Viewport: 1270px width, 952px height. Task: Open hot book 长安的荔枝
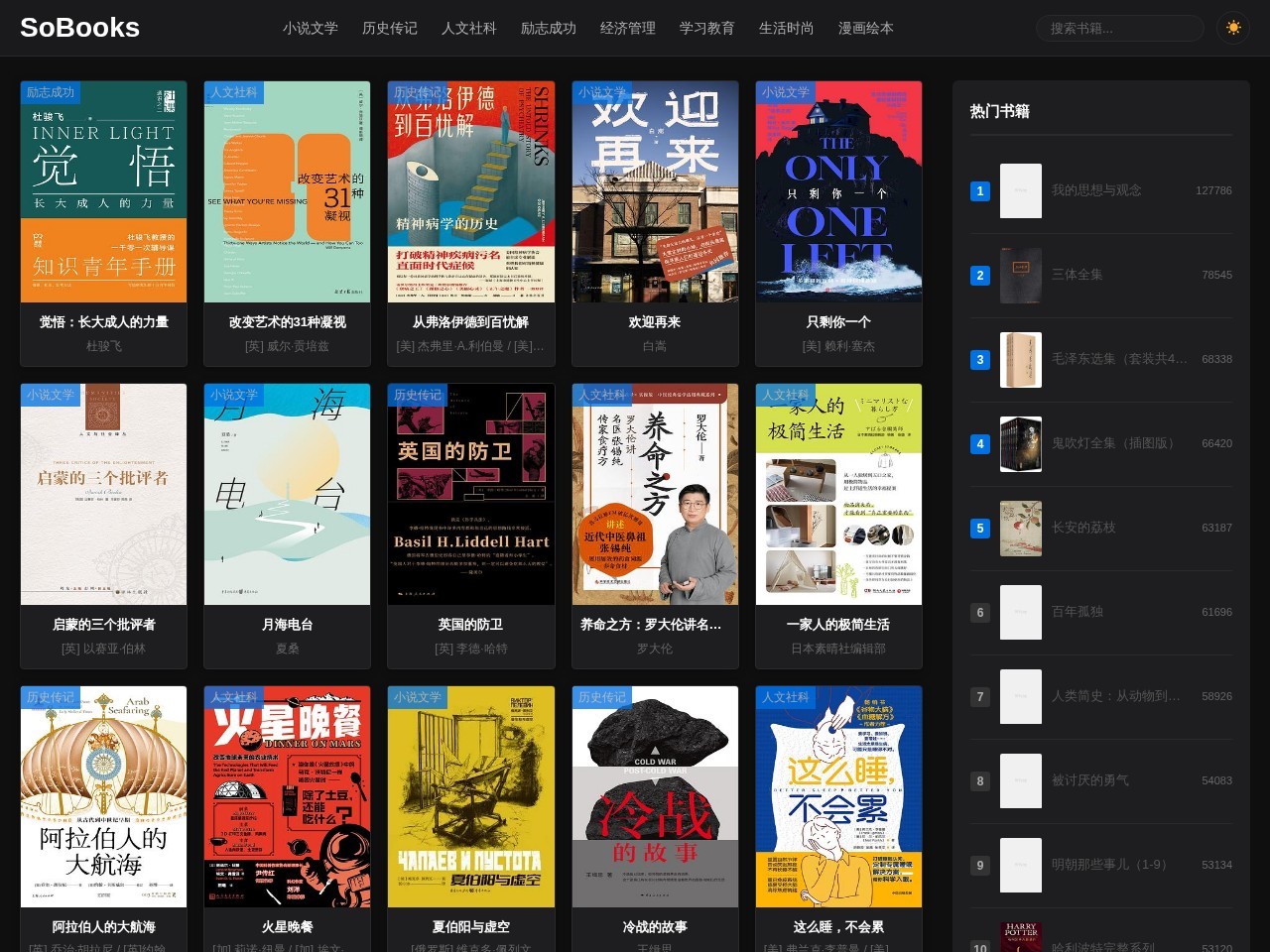pos(1083,528)
